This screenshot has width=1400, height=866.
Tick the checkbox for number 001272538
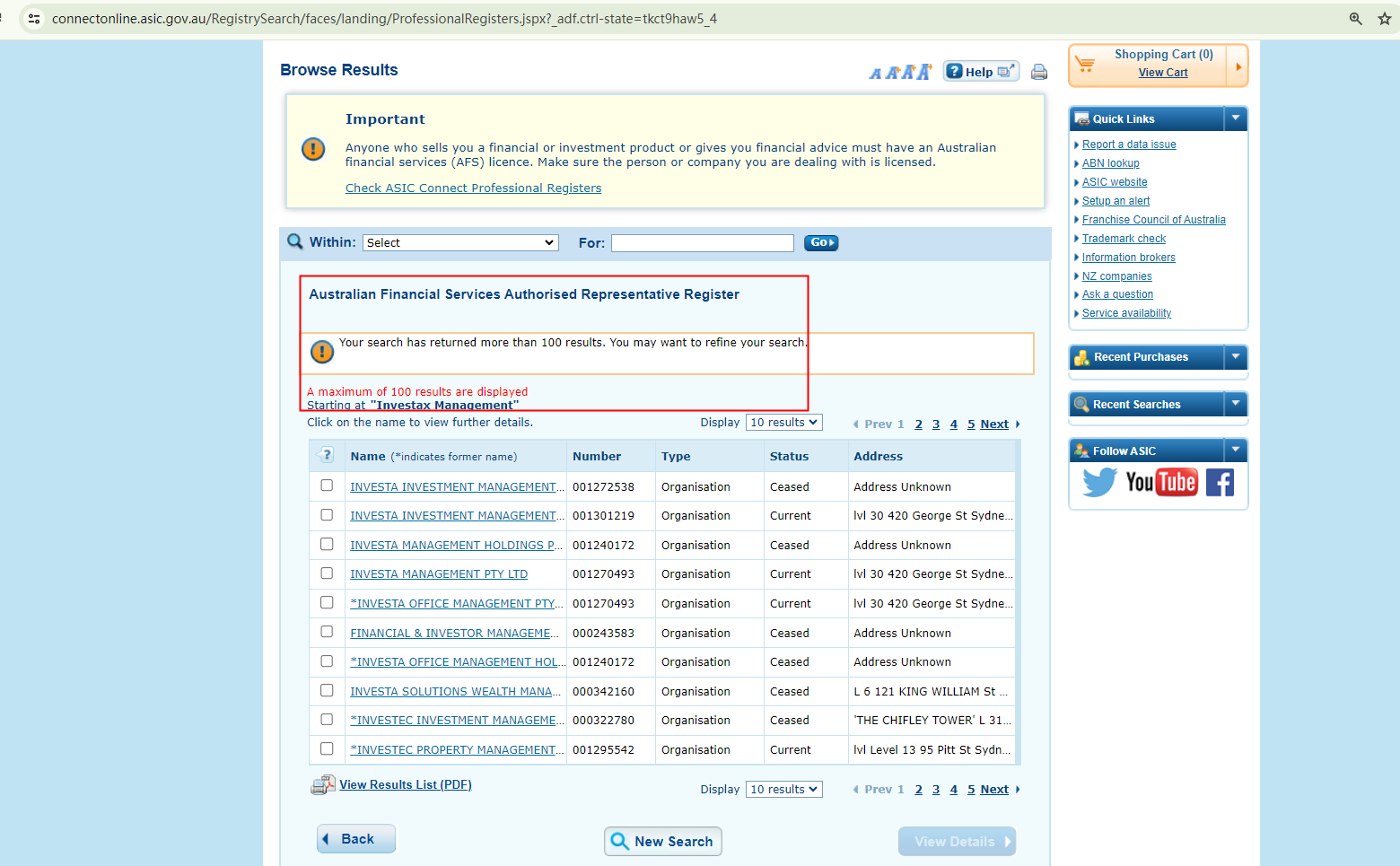pos(327,485)
